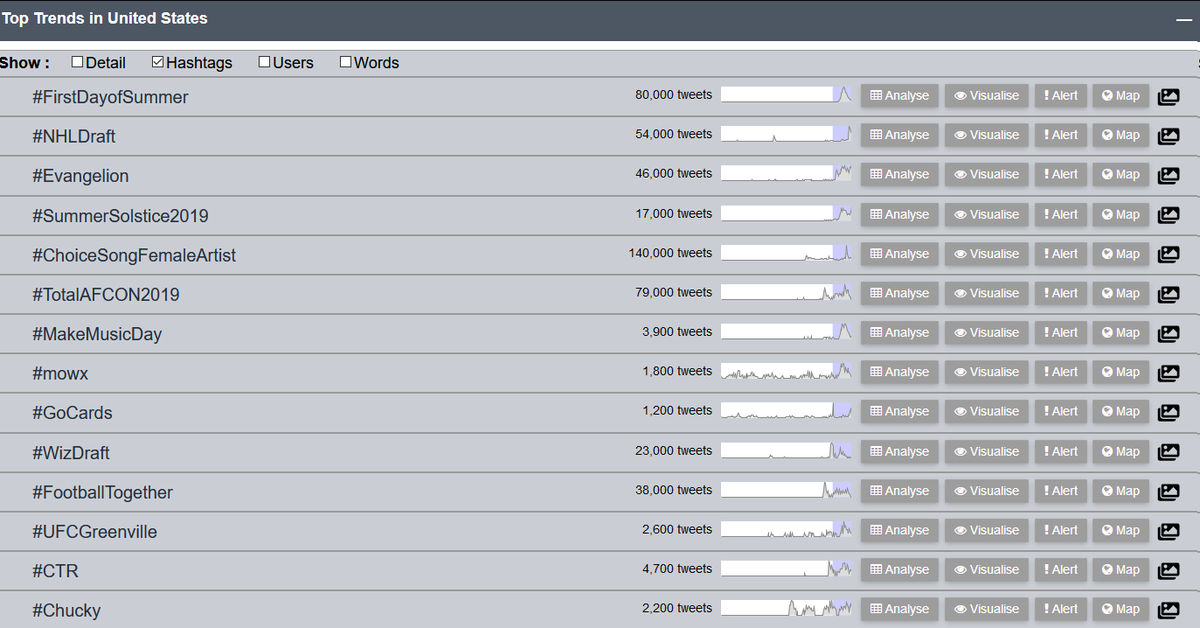Image resolution: width=1200 pixels, height=628 pixels.
Task: Collapse the Top Trends panel
Action: click(x=1182, y=19)
